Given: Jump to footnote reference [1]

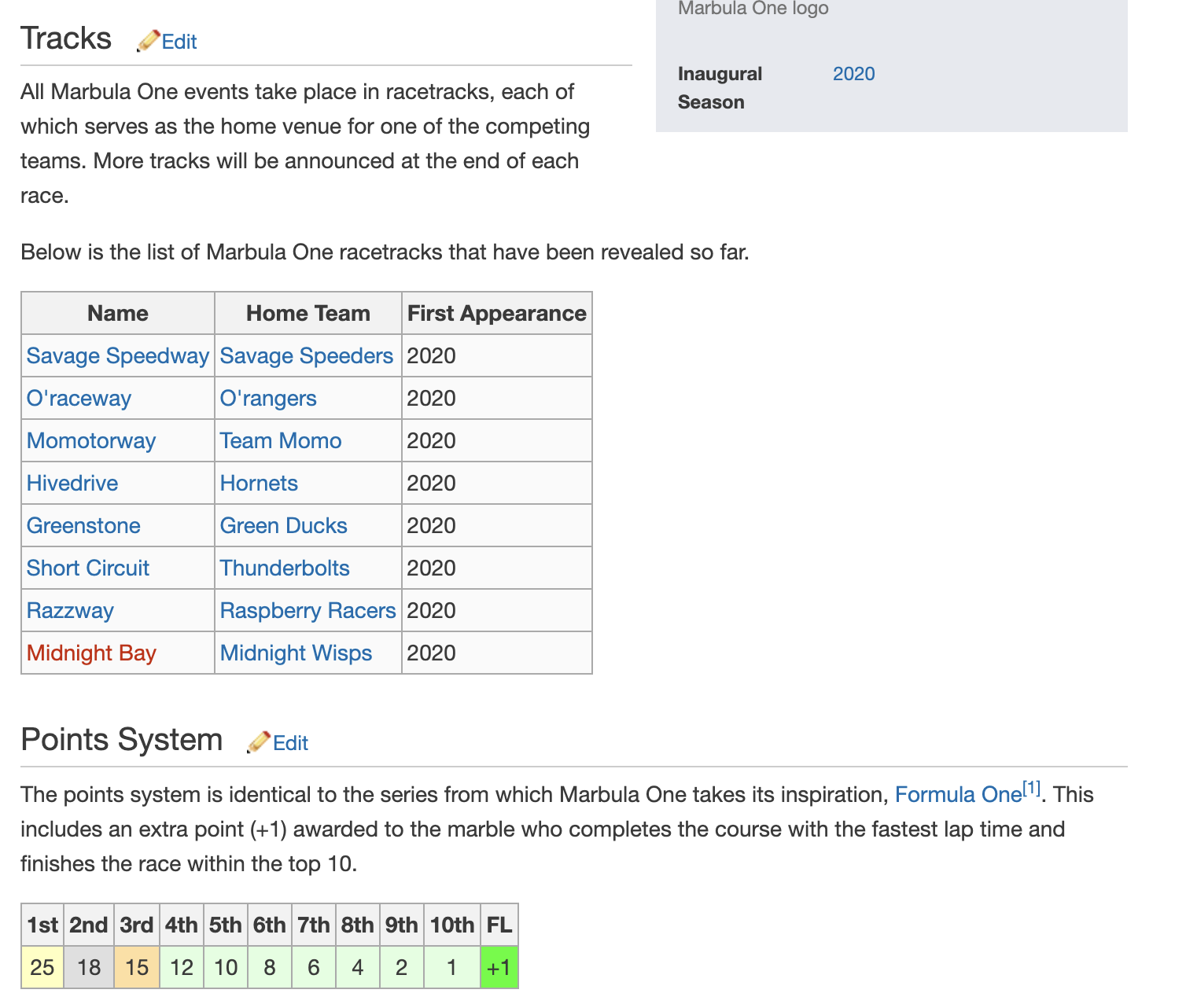Looking at the screenshot, I should pos(1032,788).
